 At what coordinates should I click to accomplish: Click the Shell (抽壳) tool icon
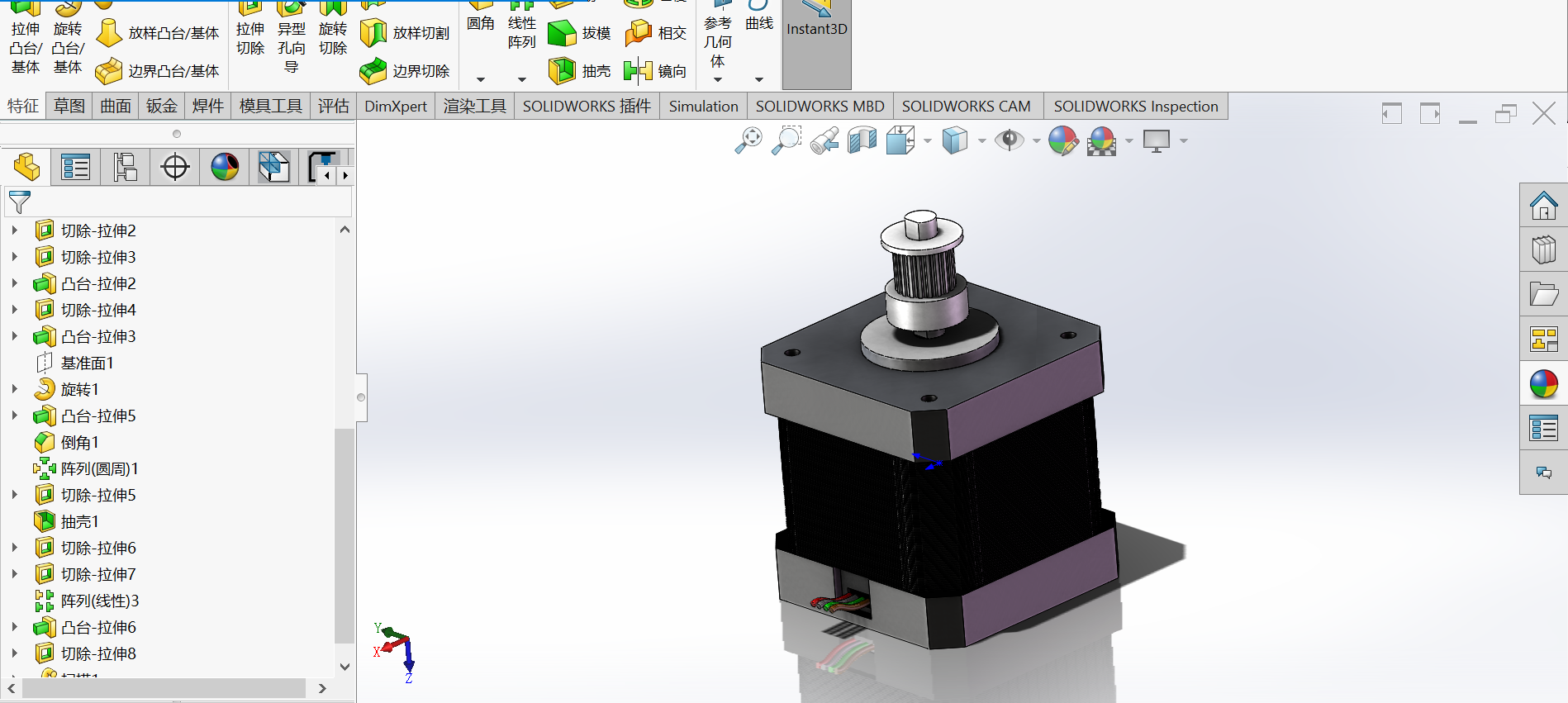coord(562,71)
